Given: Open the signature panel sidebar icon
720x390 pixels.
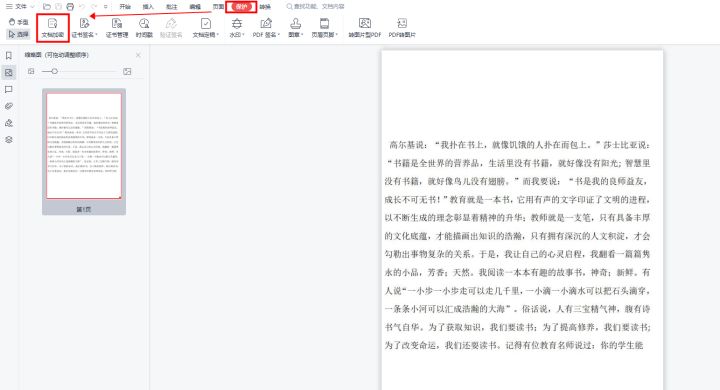Looking at the screenshot, I should click(x=9, y=123).
